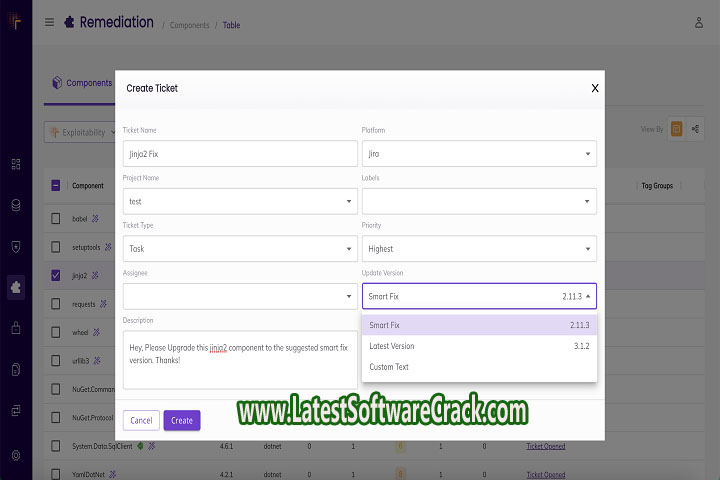720x480 pixels.
Task: Click the shield icon in sidebar
Action: point(15,246)
